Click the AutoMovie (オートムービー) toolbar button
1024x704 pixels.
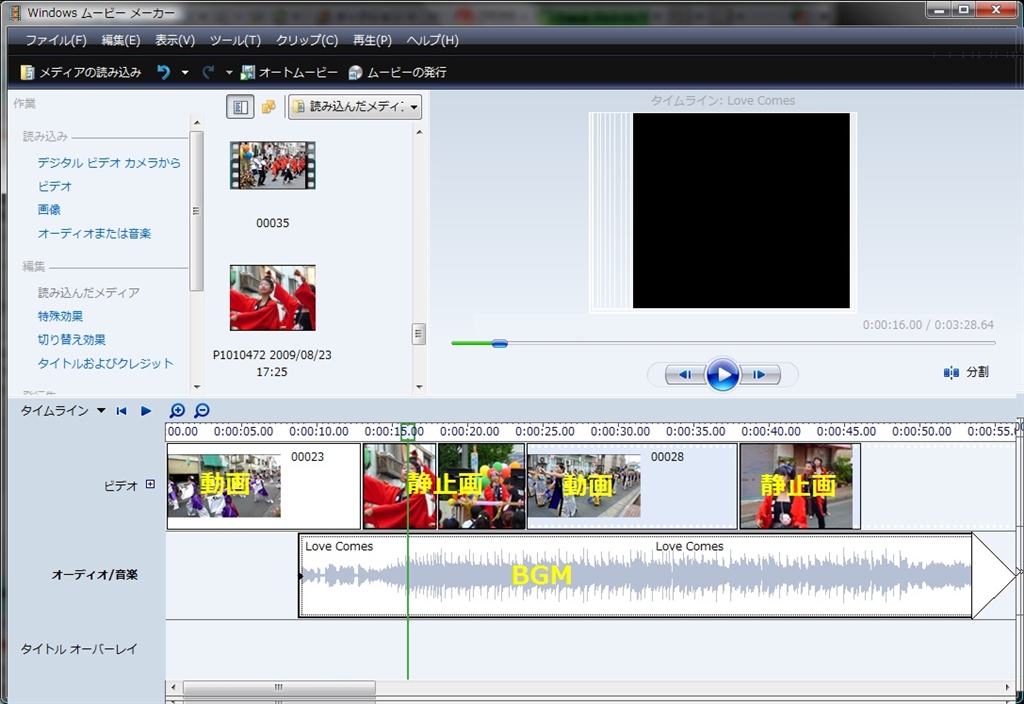point(289,72)
